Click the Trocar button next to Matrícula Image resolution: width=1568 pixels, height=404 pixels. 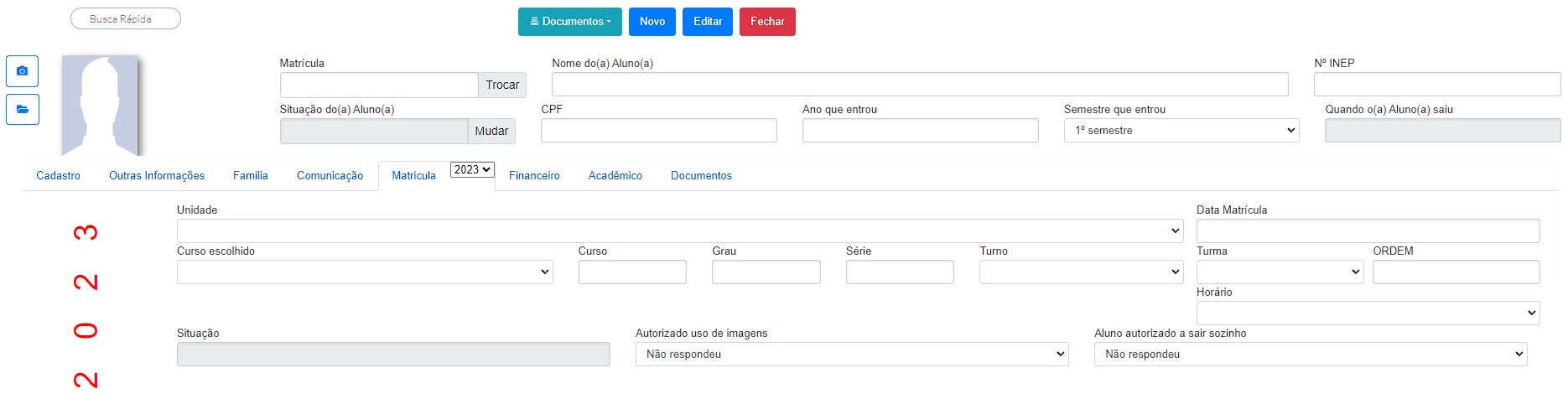(x=502, y=85)
